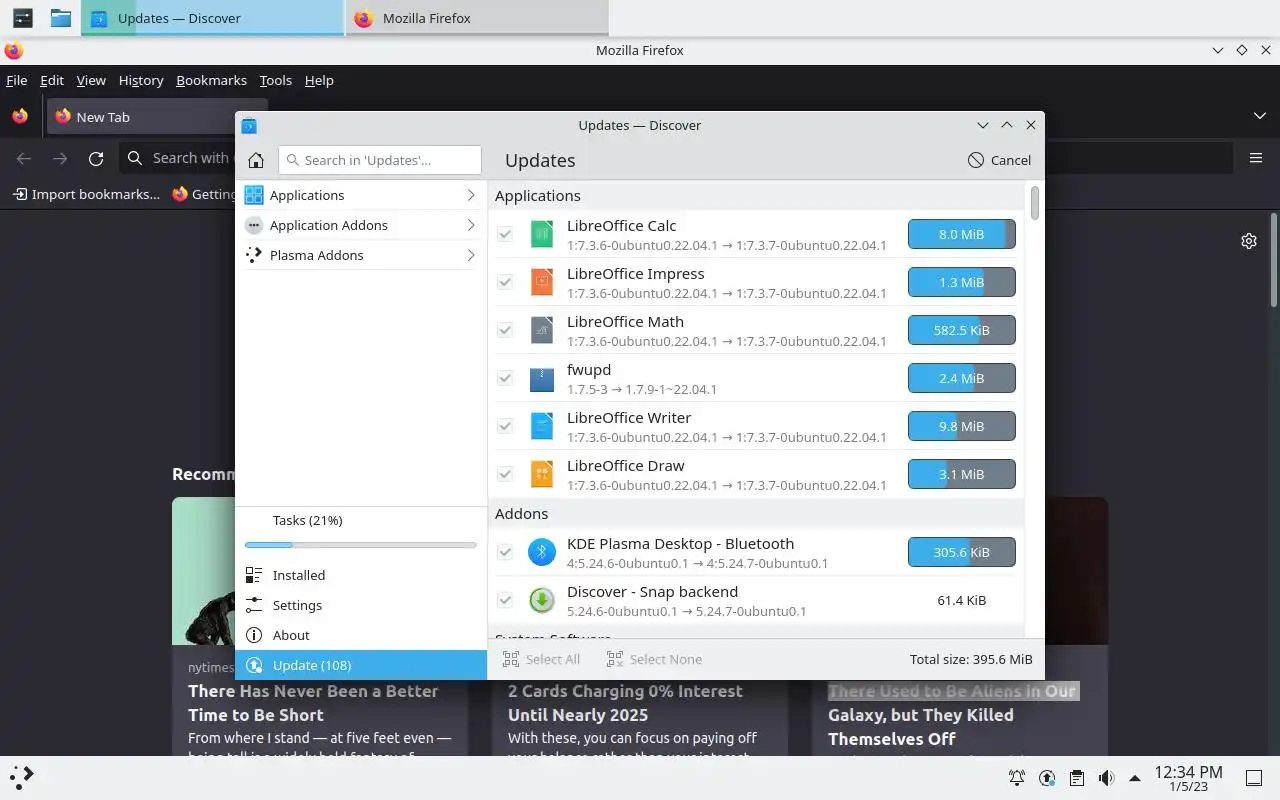
Task: Click the LibreOffice Calc app icon
Action: (541, 235)
